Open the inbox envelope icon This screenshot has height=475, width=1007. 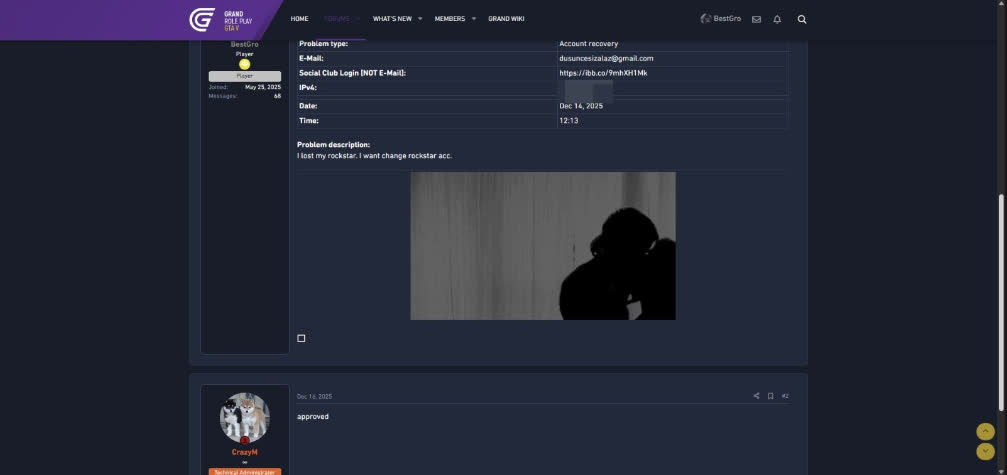point(756,19)
